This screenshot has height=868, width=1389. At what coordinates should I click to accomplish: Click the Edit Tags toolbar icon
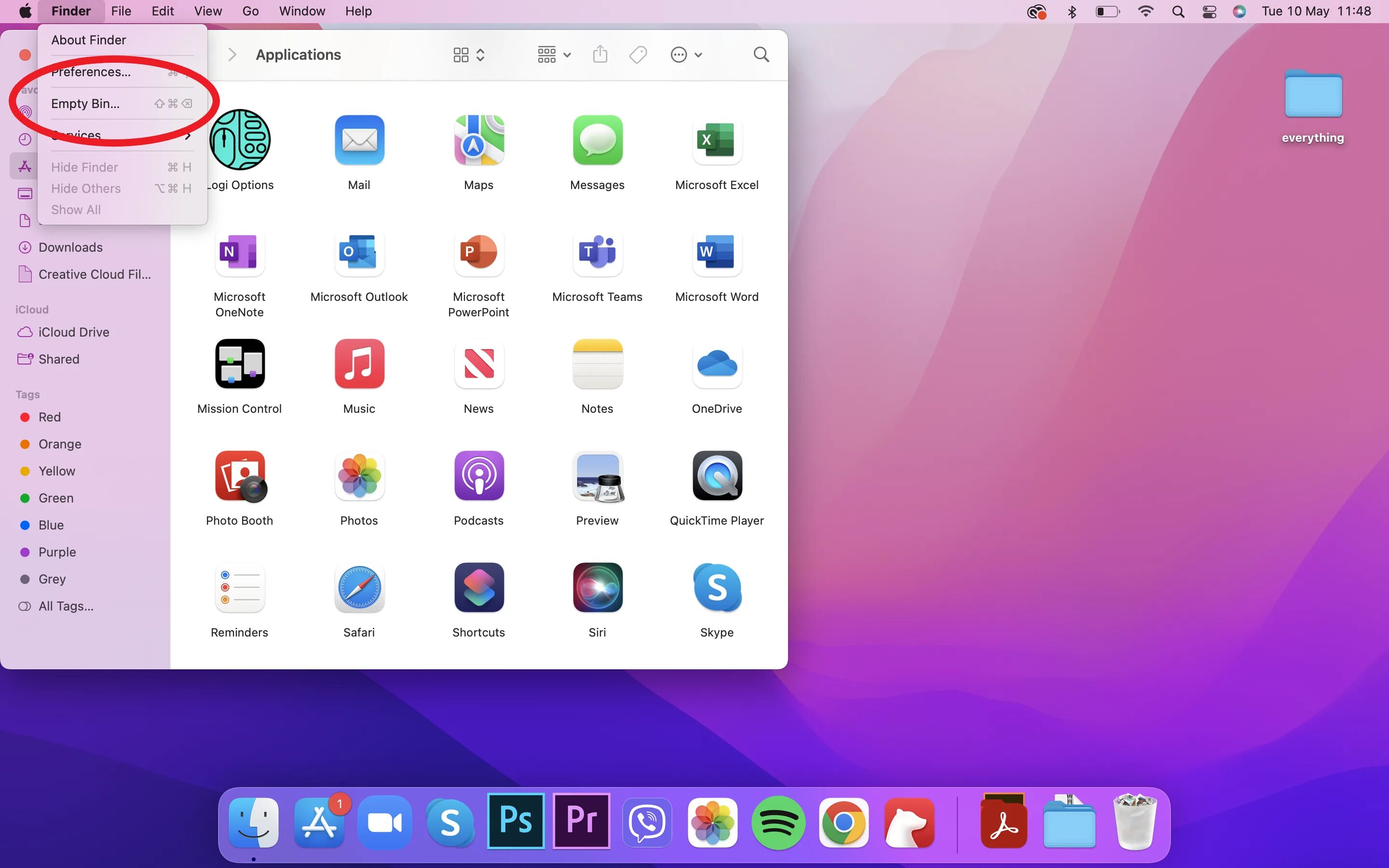pos(638,55)
